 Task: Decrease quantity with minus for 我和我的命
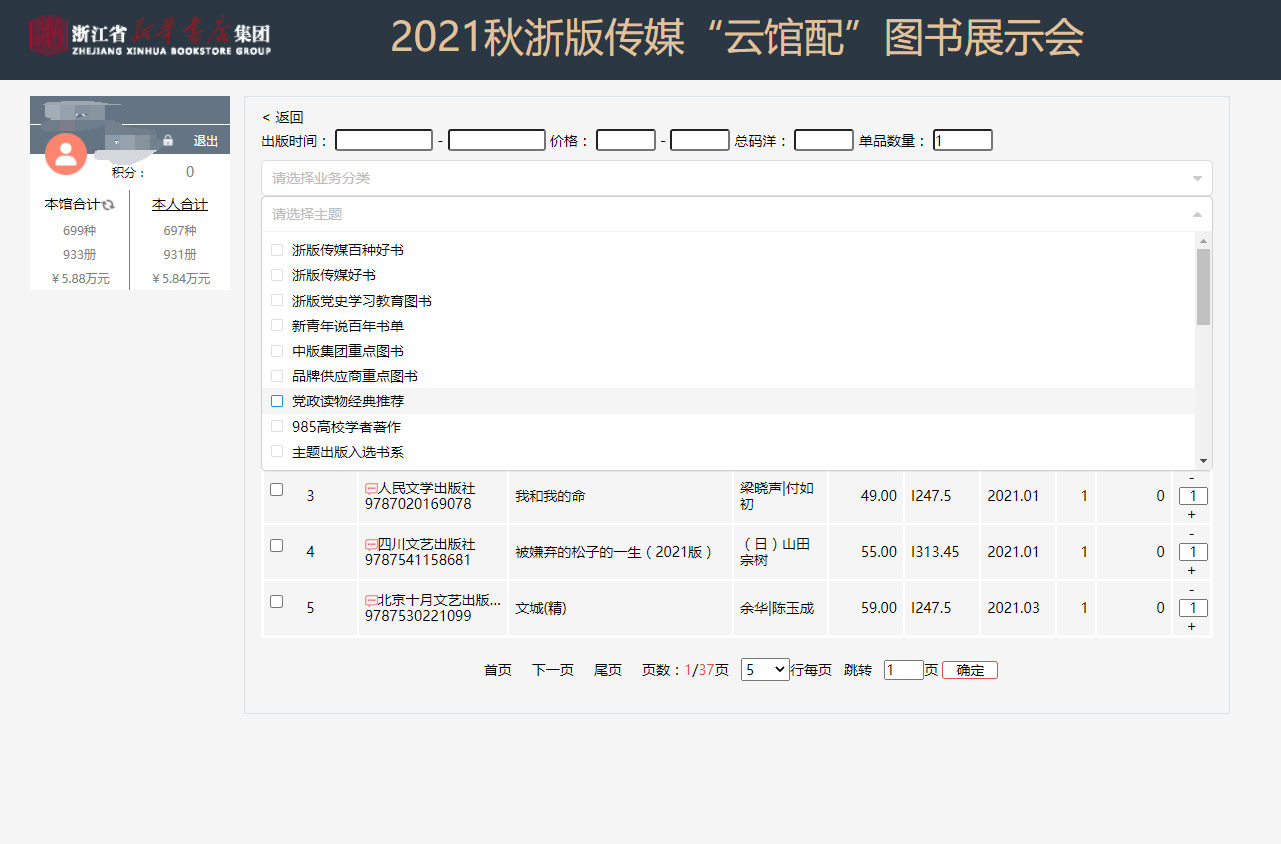click(x=1191, y=478)
